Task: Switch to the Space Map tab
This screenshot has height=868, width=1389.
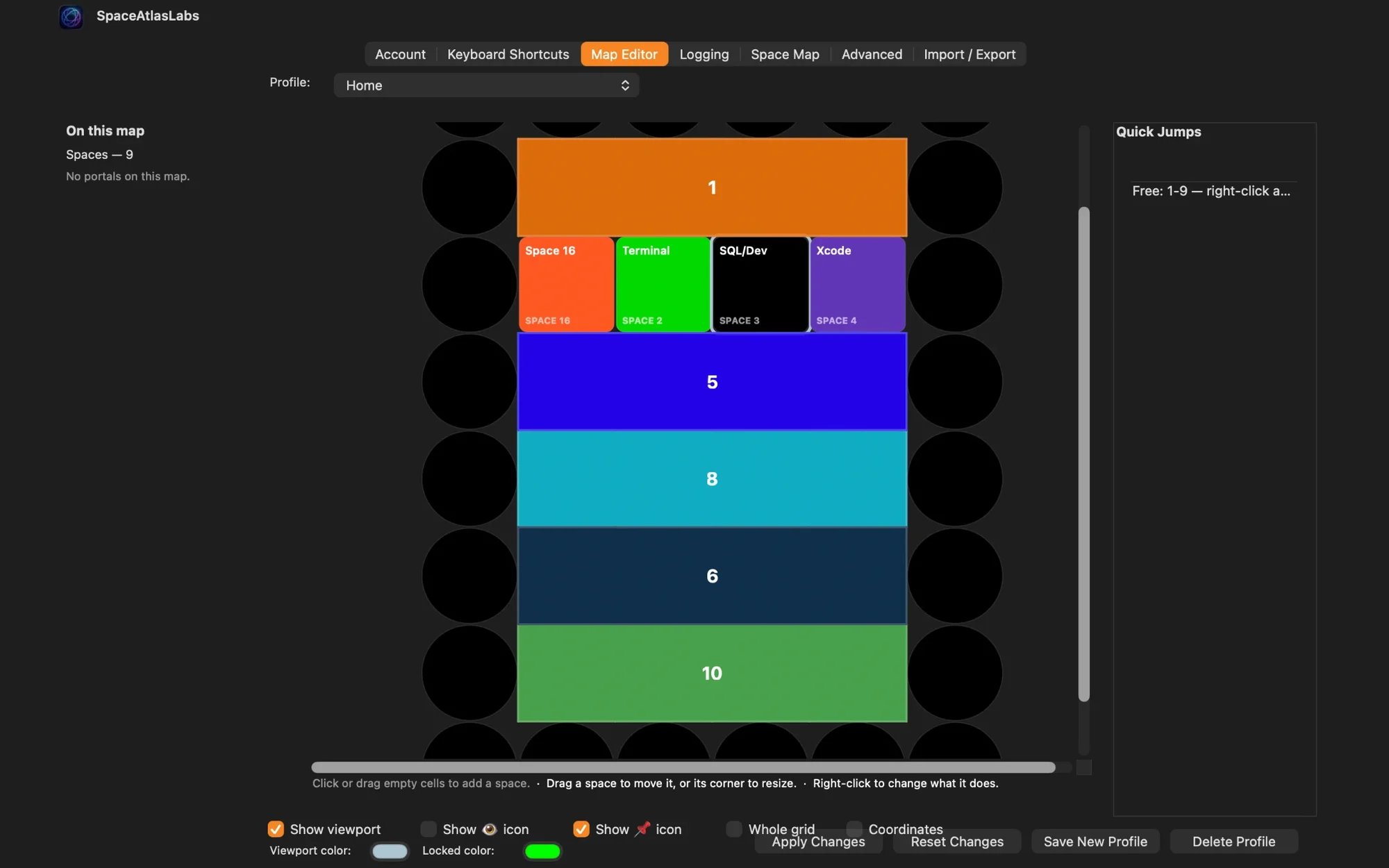Action: [x=785, y=54]
